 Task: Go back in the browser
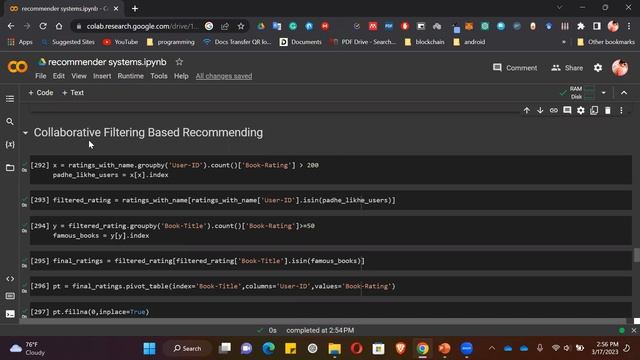coord(11,26)
